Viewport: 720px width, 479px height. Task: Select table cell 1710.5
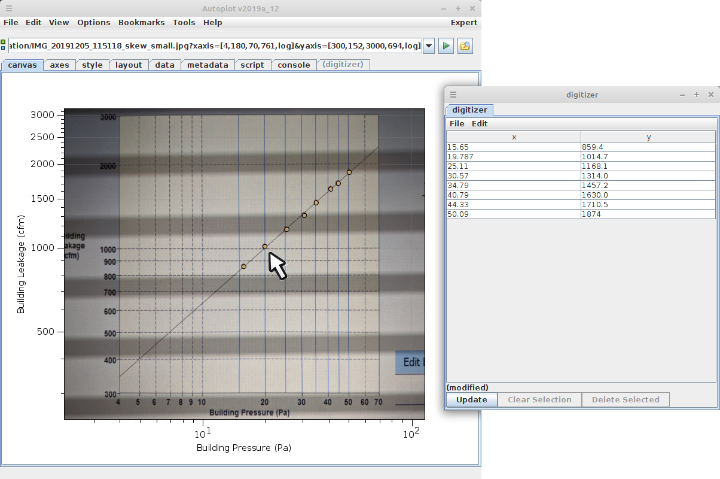tap(648, 205)
